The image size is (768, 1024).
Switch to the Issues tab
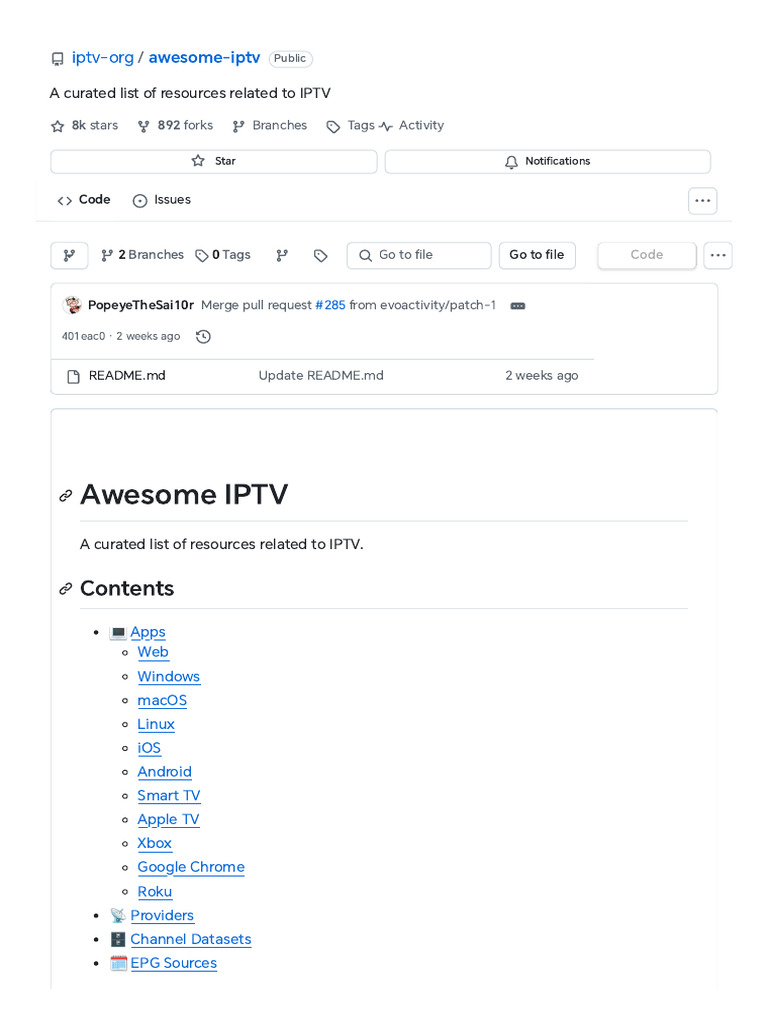[162, 200]
